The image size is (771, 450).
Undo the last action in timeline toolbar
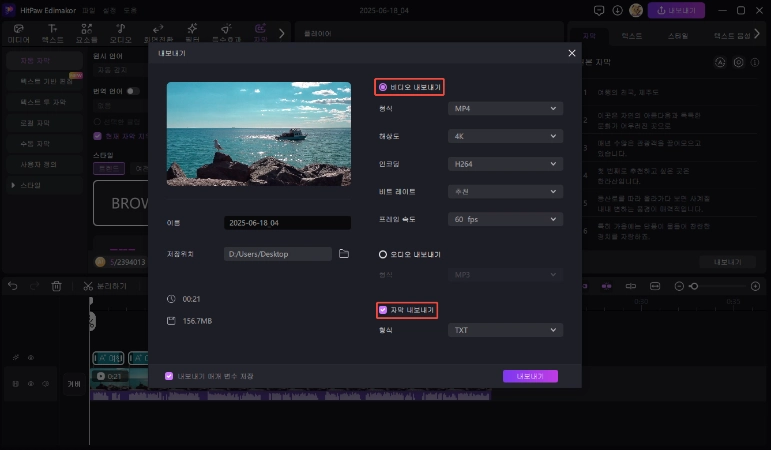[12, 286]
